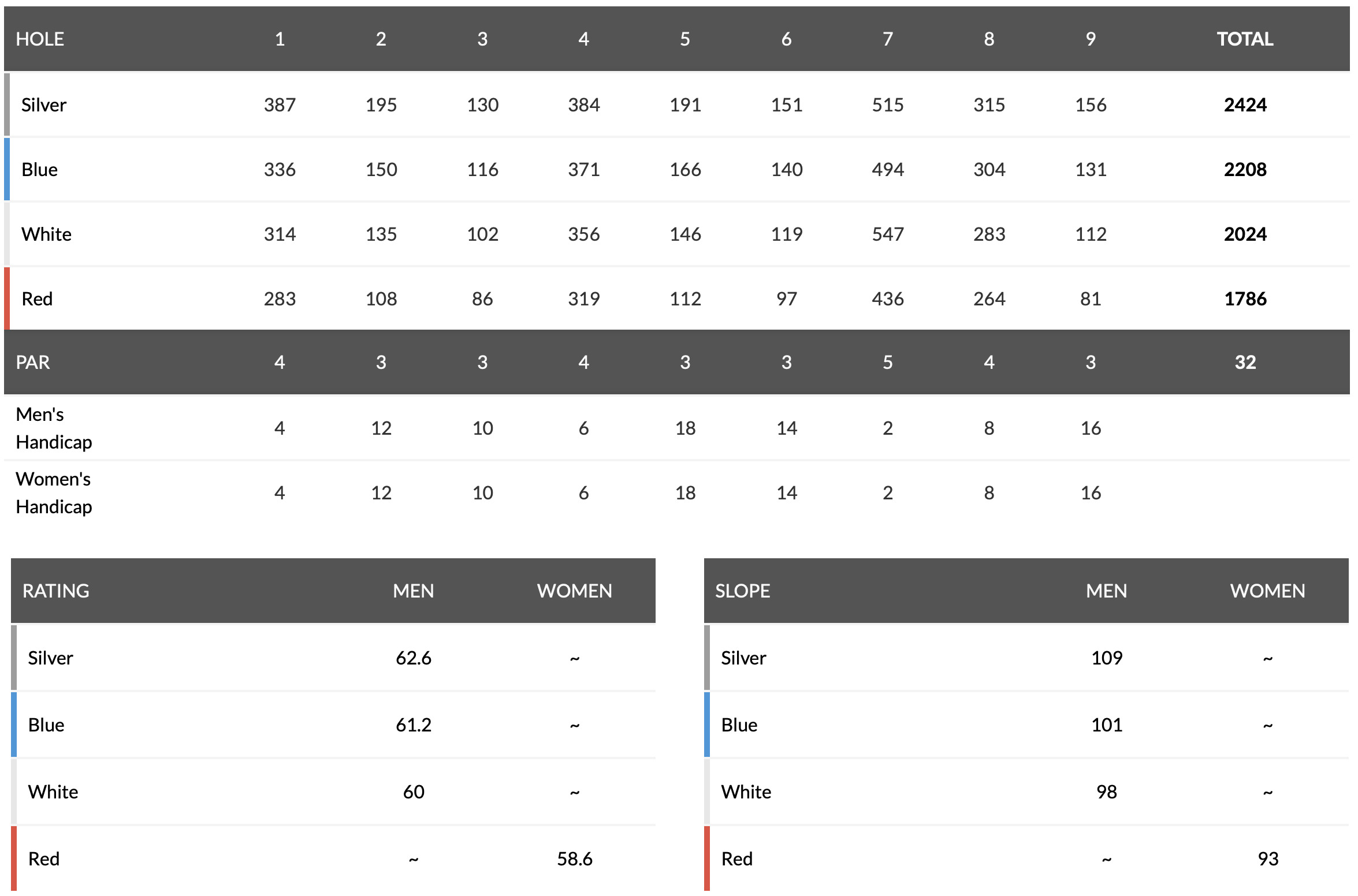Click the Red tee row label

[37, 299]
